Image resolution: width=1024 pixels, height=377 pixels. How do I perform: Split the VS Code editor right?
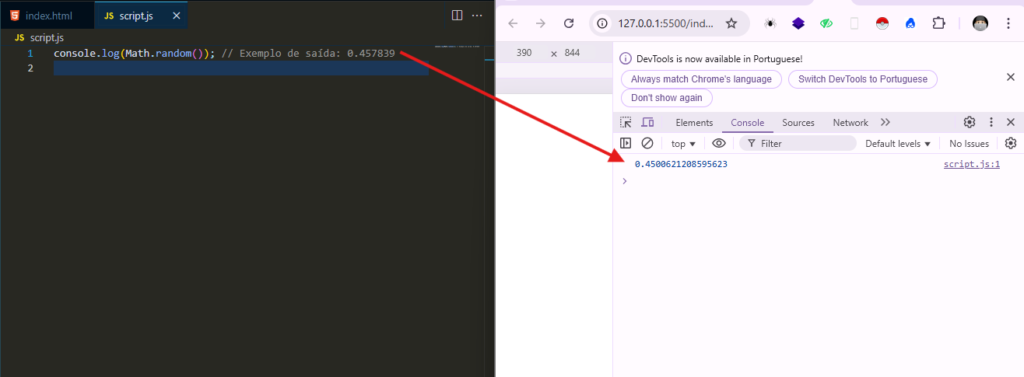pyautogui.click(x=457, y=15)
